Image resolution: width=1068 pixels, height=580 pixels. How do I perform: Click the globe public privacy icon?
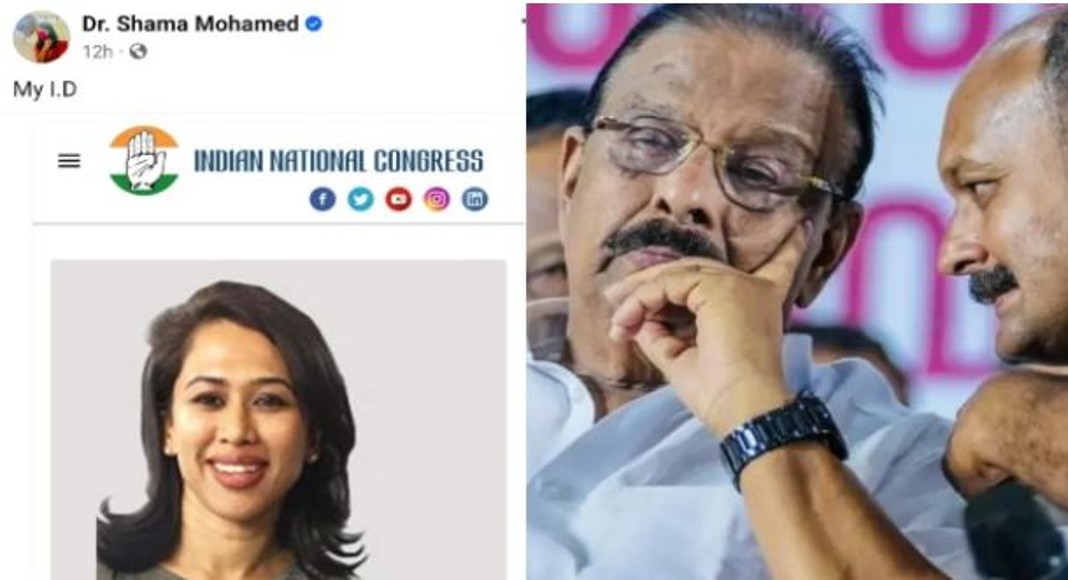pos(138,51)
